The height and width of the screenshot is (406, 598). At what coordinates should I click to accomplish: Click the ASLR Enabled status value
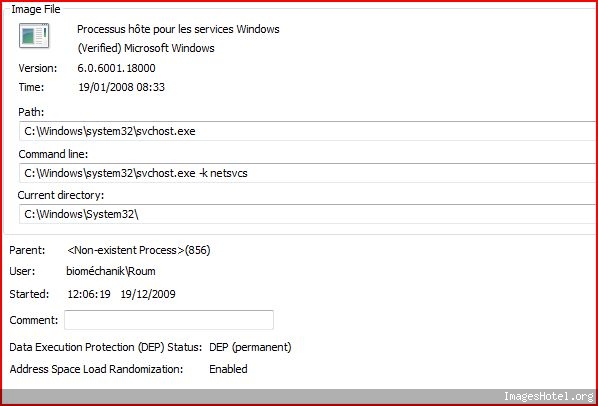(228, 369)
